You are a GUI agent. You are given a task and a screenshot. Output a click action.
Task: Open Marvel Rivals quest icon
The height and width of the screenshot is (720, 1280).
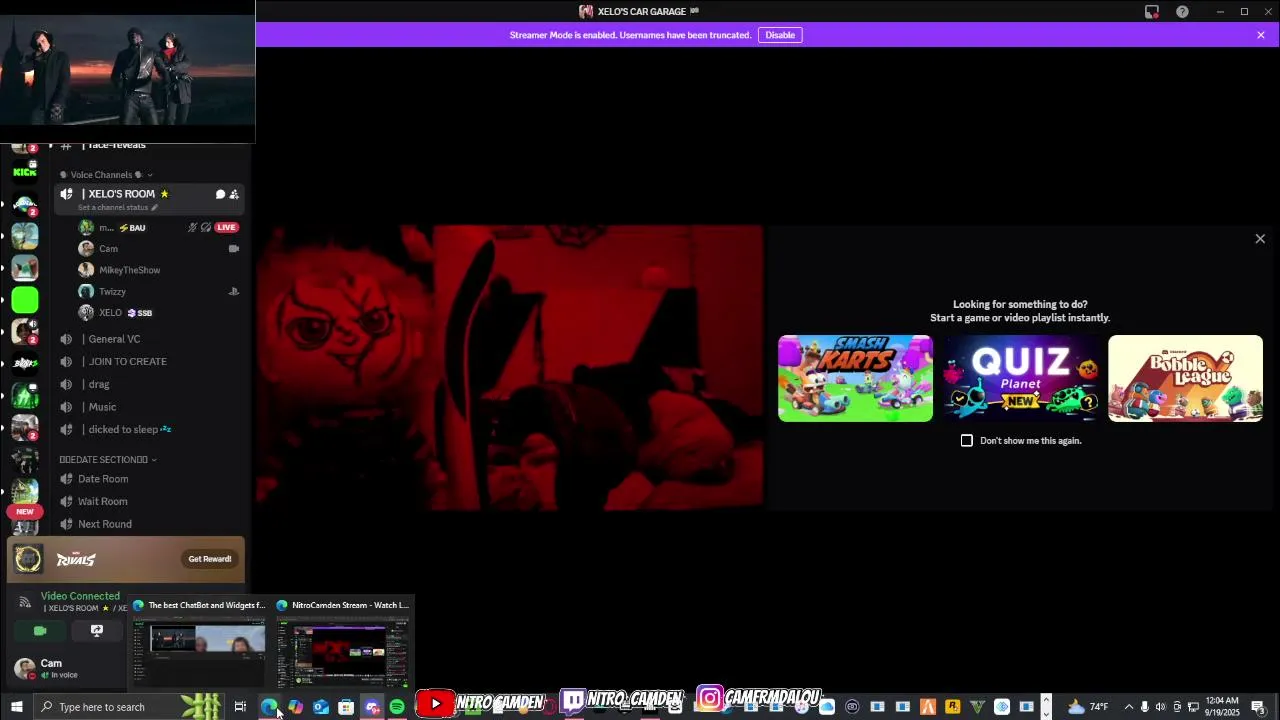28,559
